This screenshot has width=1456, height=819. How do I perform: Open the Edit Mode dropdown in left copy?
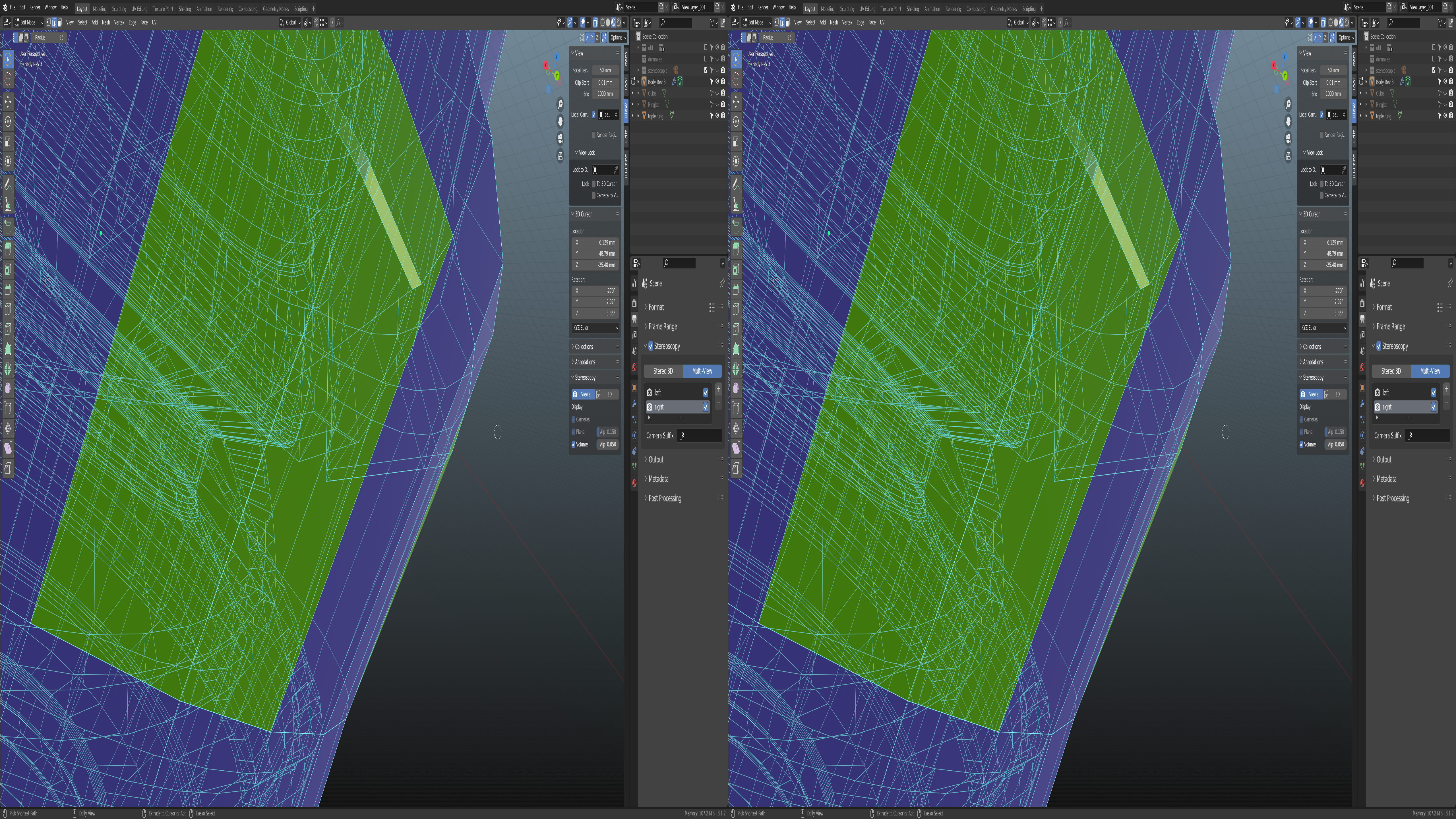point(29,23)
